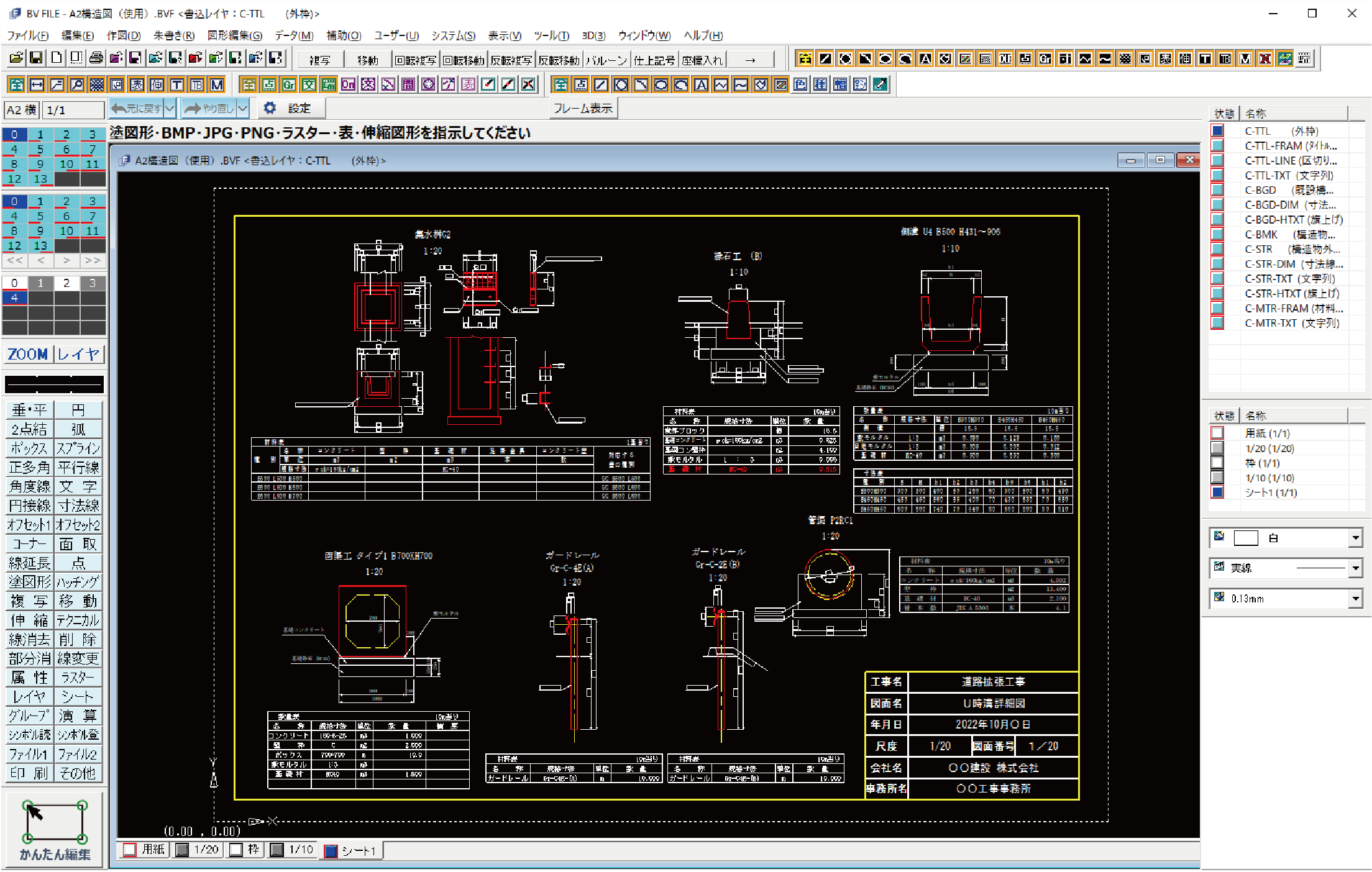The height and width of the screenshot is (872, 1372).
Task: Click the 寸法線 dimension line button
Action: 78,506
